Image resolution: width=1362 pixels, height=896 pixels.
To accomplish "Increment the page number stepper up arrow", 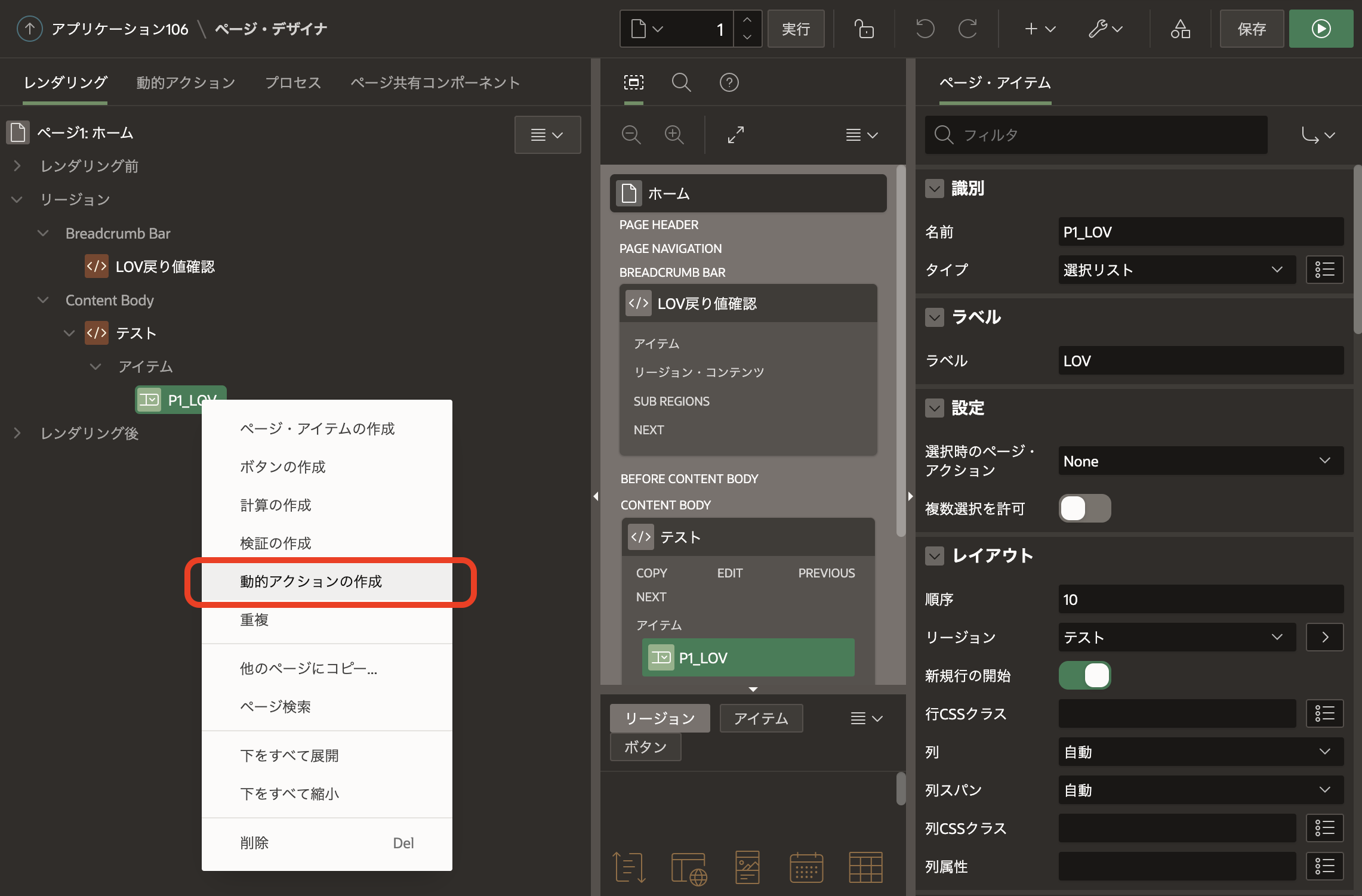I will click(747, 20).
